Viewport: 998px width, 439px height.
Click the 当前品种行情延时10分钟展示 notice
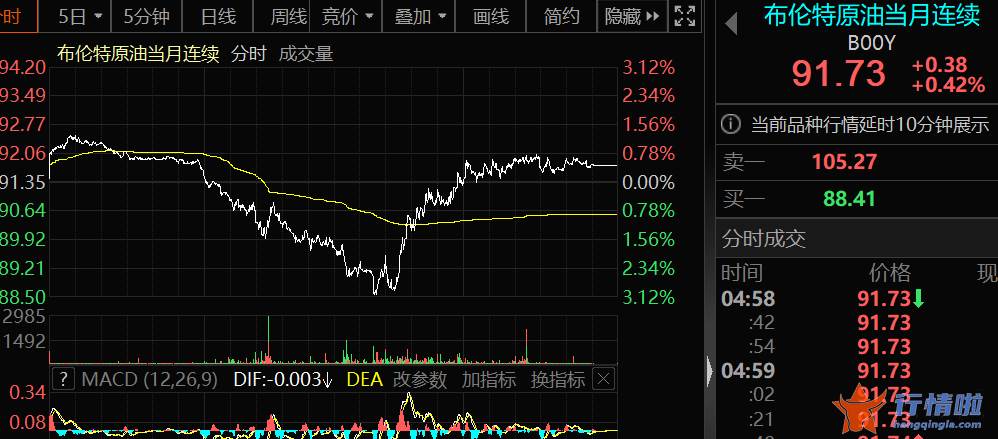pyautogui.click(x=870, y=124)
